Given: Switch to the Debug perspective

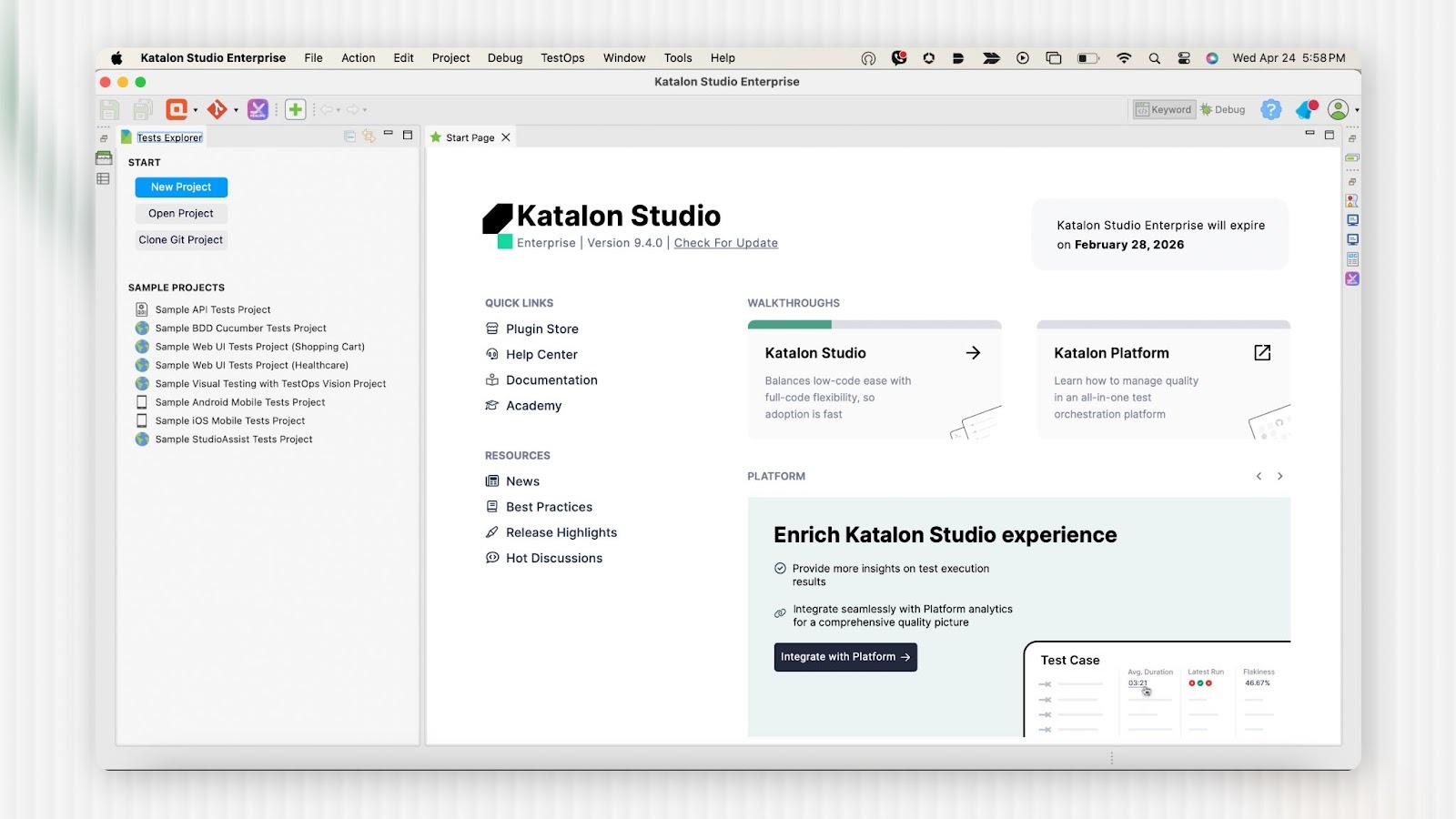Looking at the screenshot, I should pyautogui.click(x=1222, y=110).
